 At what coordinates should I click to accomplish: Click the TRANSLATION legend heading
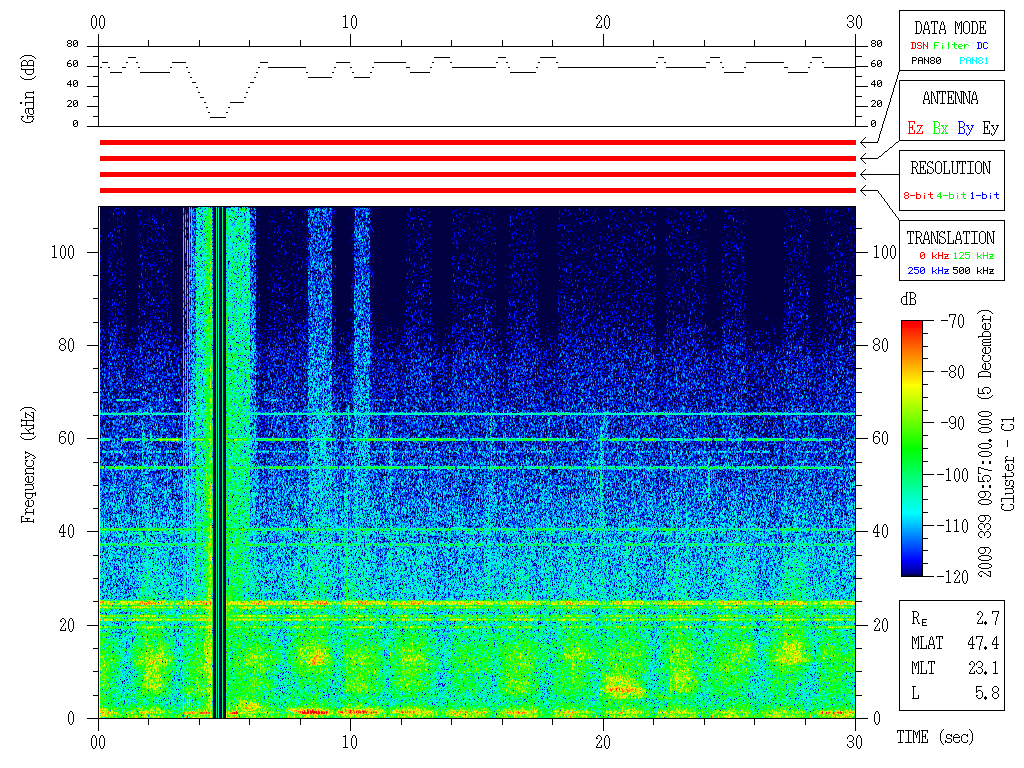click(x=950, y=238)
